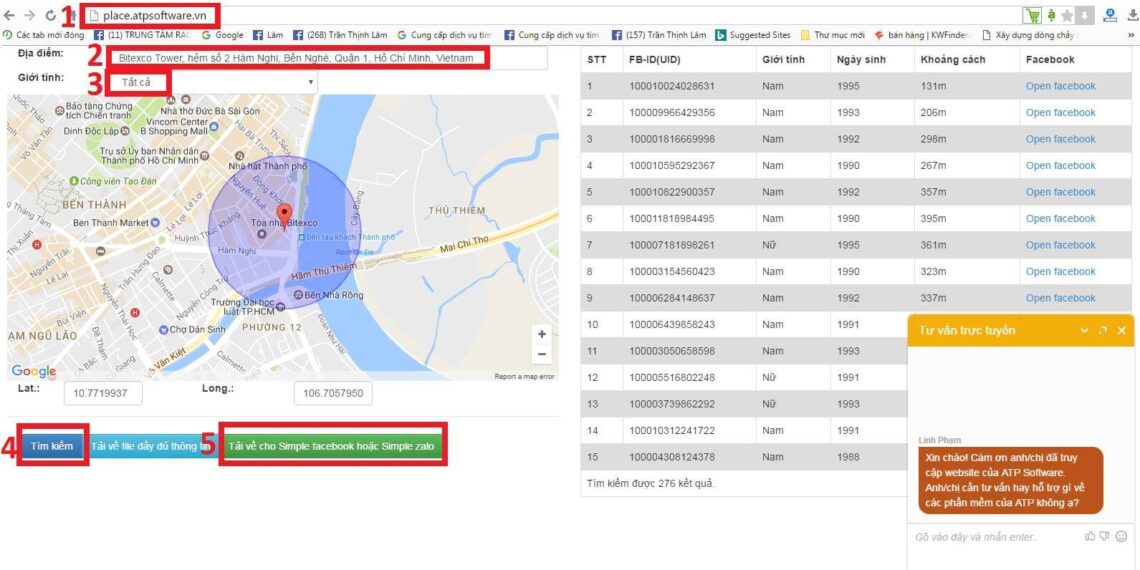Open the 'Thư mục mới' bookmark folder
Screen dimensions: 1140x570
(832, 35)
